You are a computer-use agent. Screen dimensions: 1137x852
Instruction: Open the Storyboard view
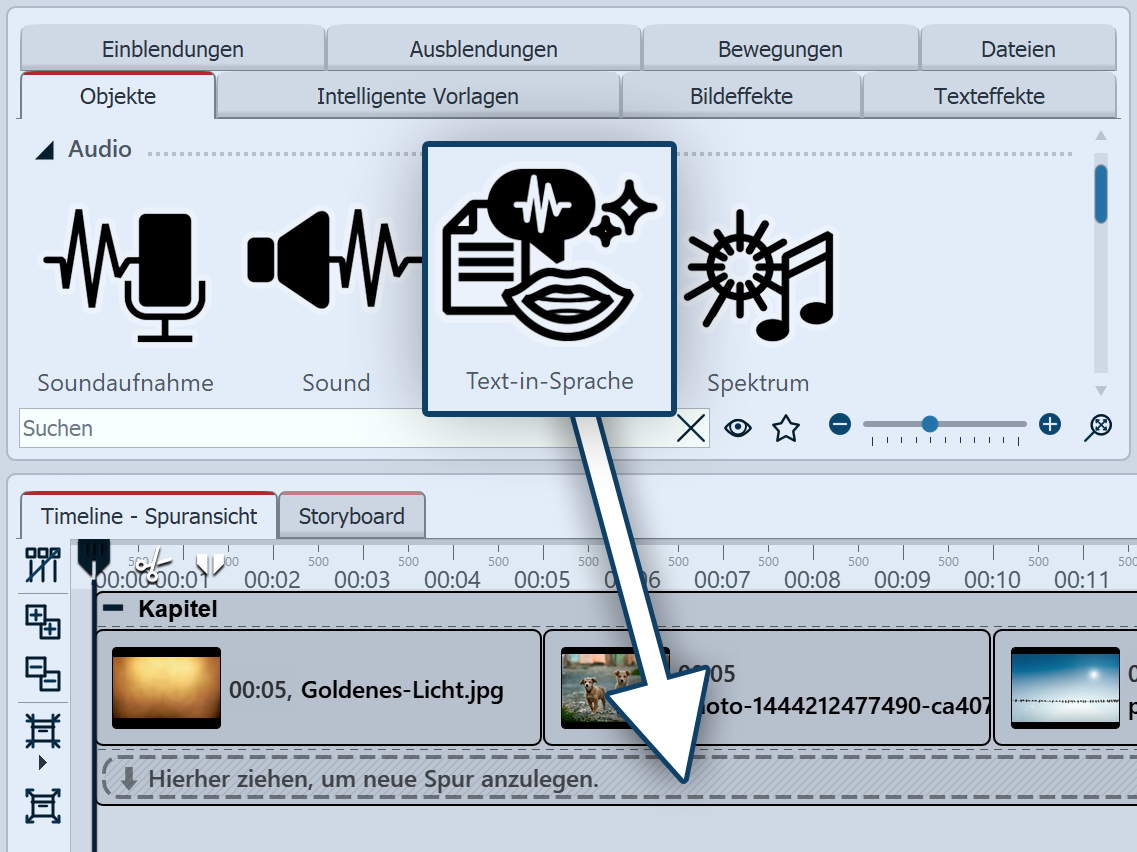click(x=351, y=514)
